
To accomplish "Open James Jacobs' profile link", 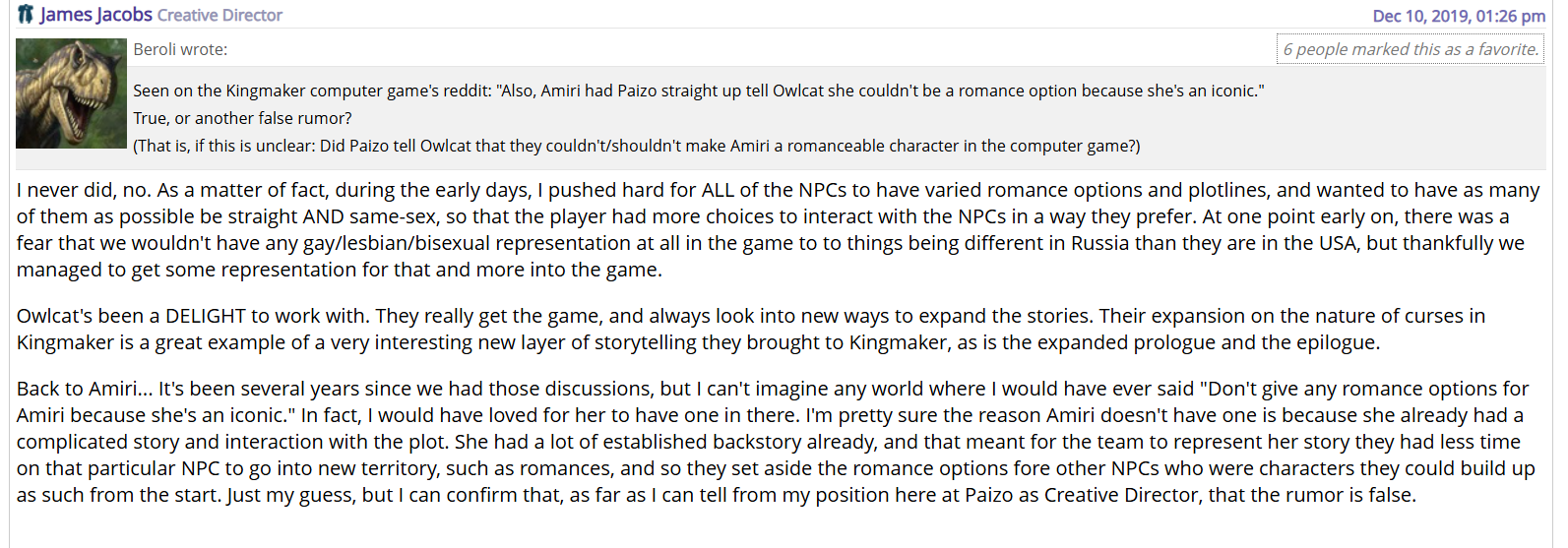I will click(95, 15).
